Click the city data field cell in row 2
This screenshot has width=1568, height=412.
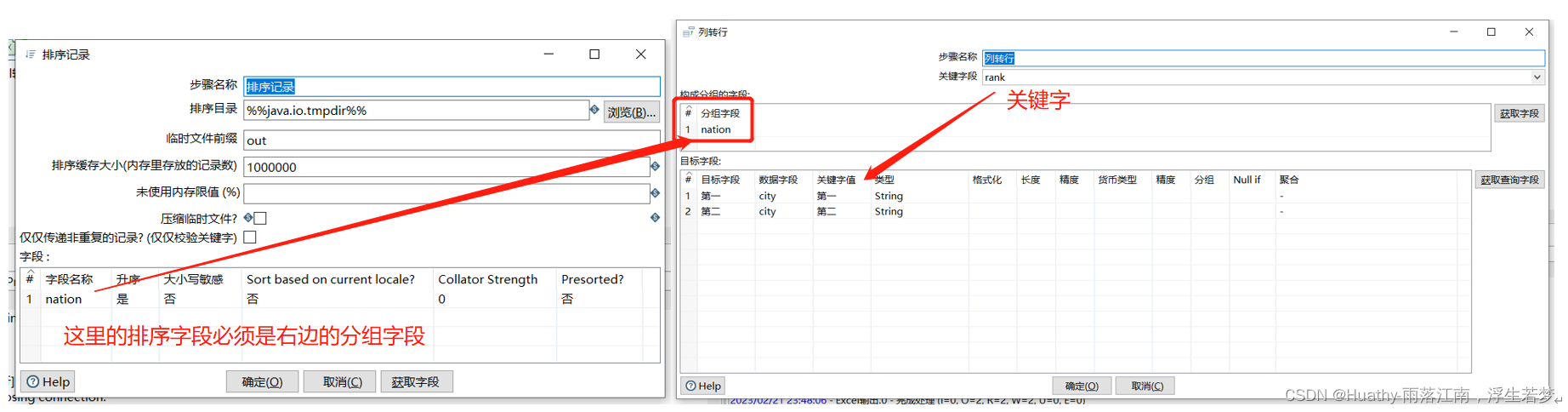click(x=768, y=211)
